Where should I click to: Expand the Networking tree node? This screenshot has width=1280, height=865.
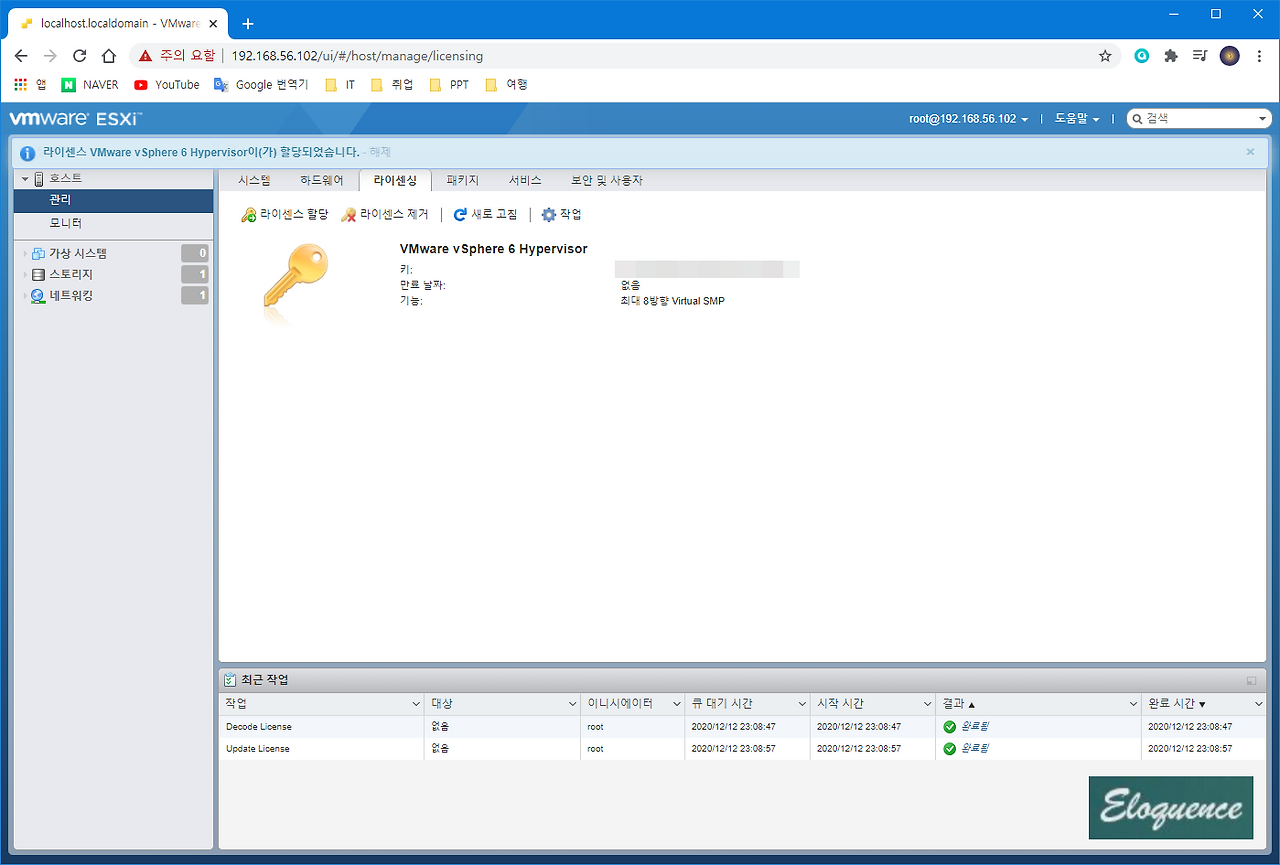coord(25,296)
